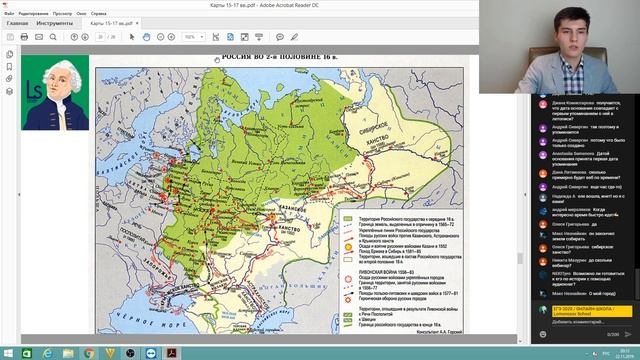Open the Справка menu
This screenshot has height=360, width=640.
(x=98, y=13)
